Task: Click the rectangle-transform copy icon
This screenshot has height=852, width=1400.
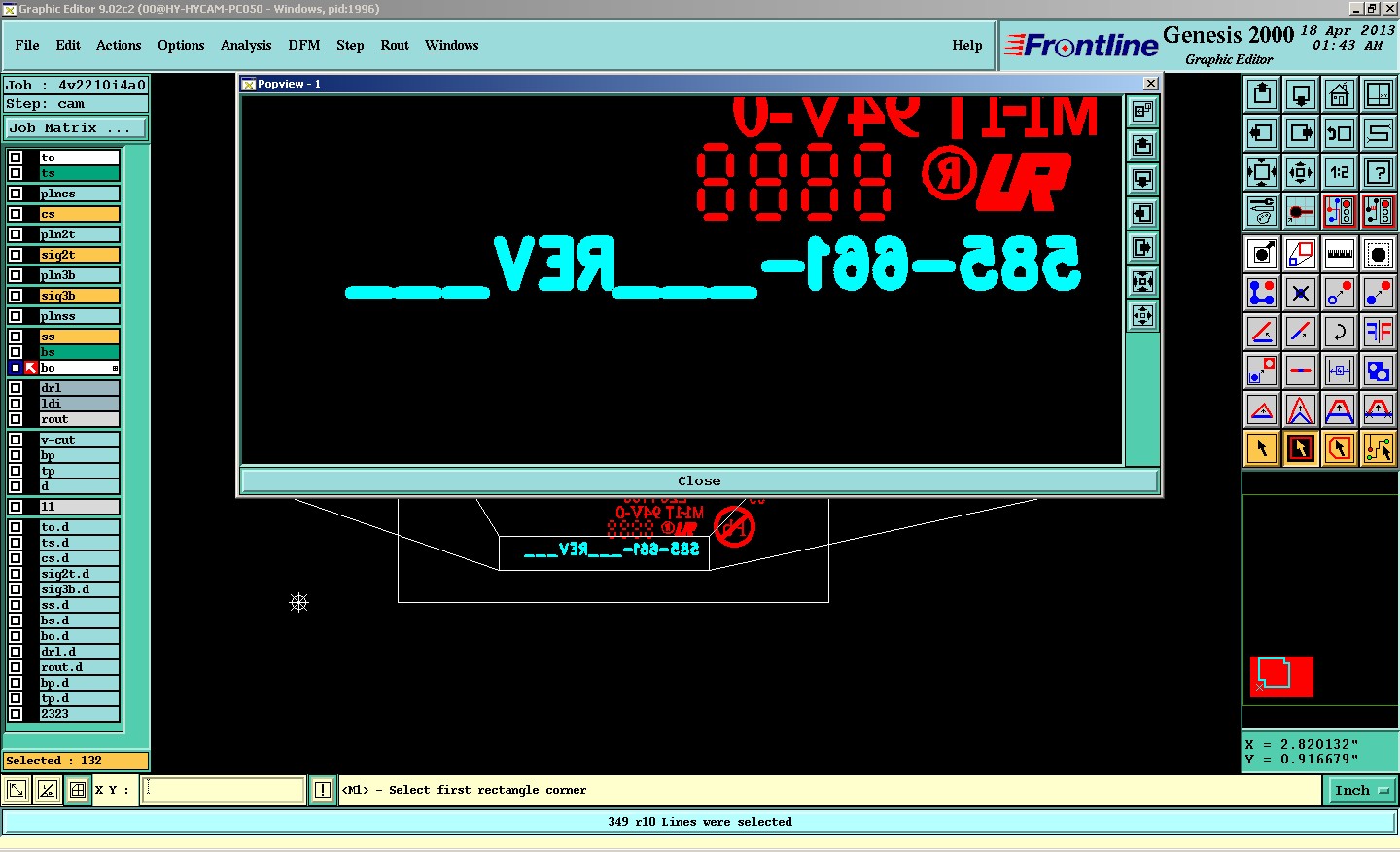Action: (x=1301, y=255)
